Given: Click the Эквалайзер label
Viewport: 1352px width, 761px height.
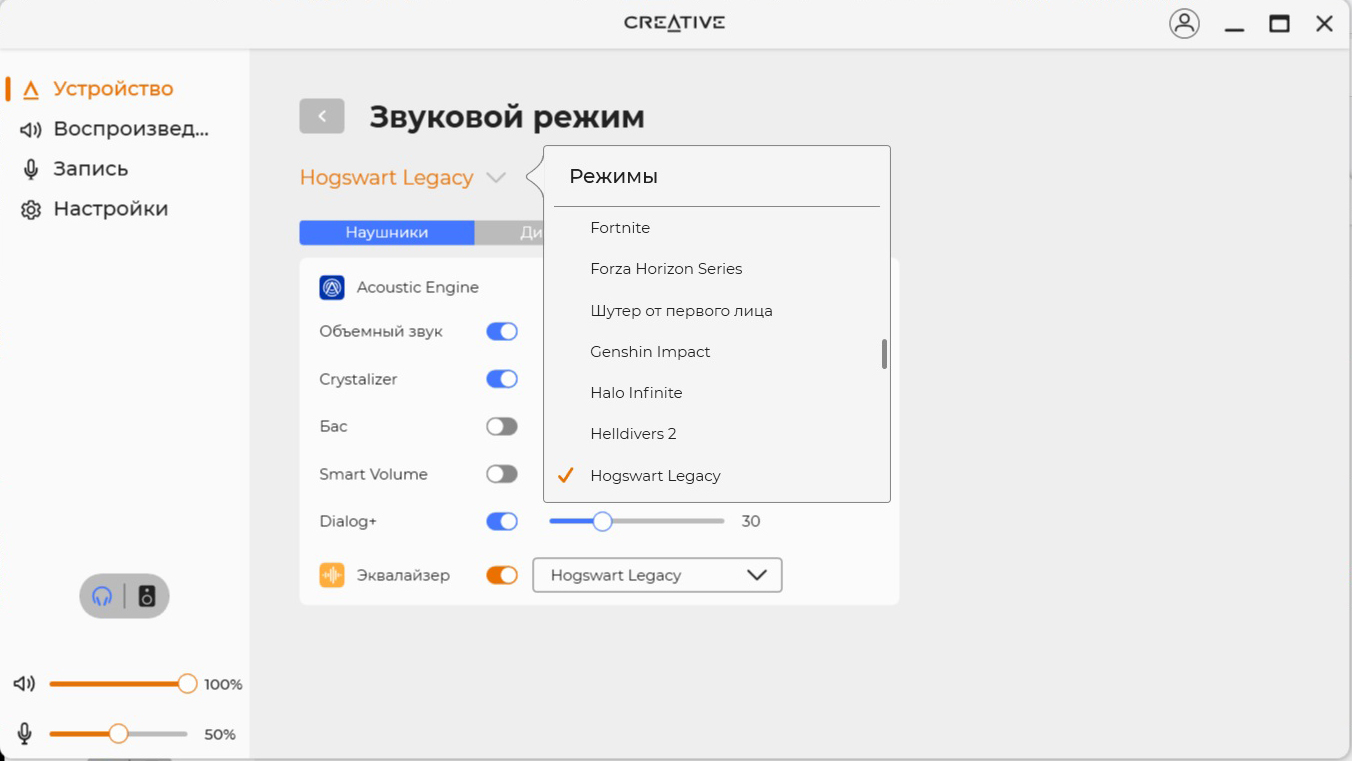Looking at the screenshot, I should click(x=403, y=576).
